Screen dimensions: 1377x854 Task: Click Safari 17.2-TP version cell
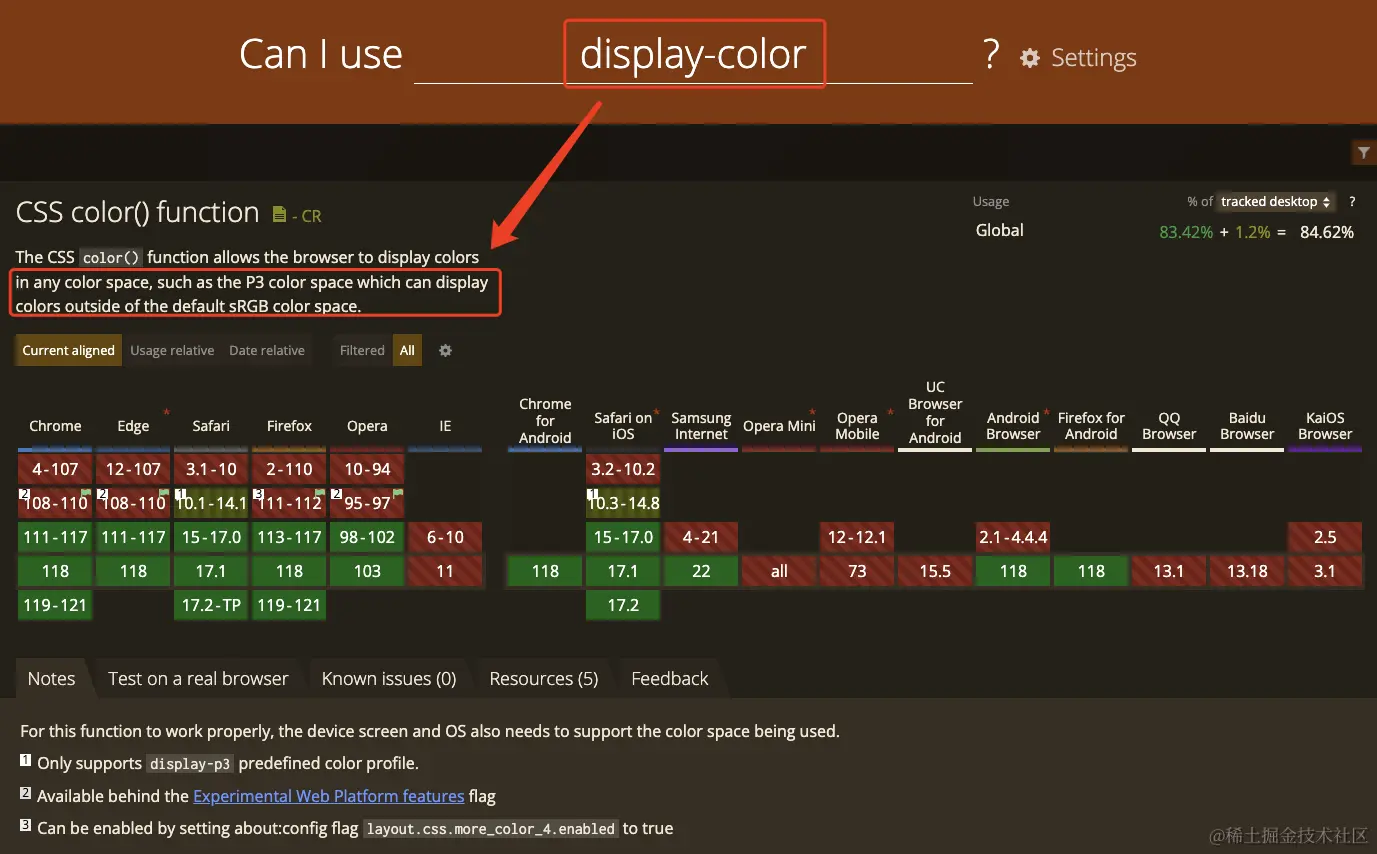pyautogui.click(x=211, y=605)
